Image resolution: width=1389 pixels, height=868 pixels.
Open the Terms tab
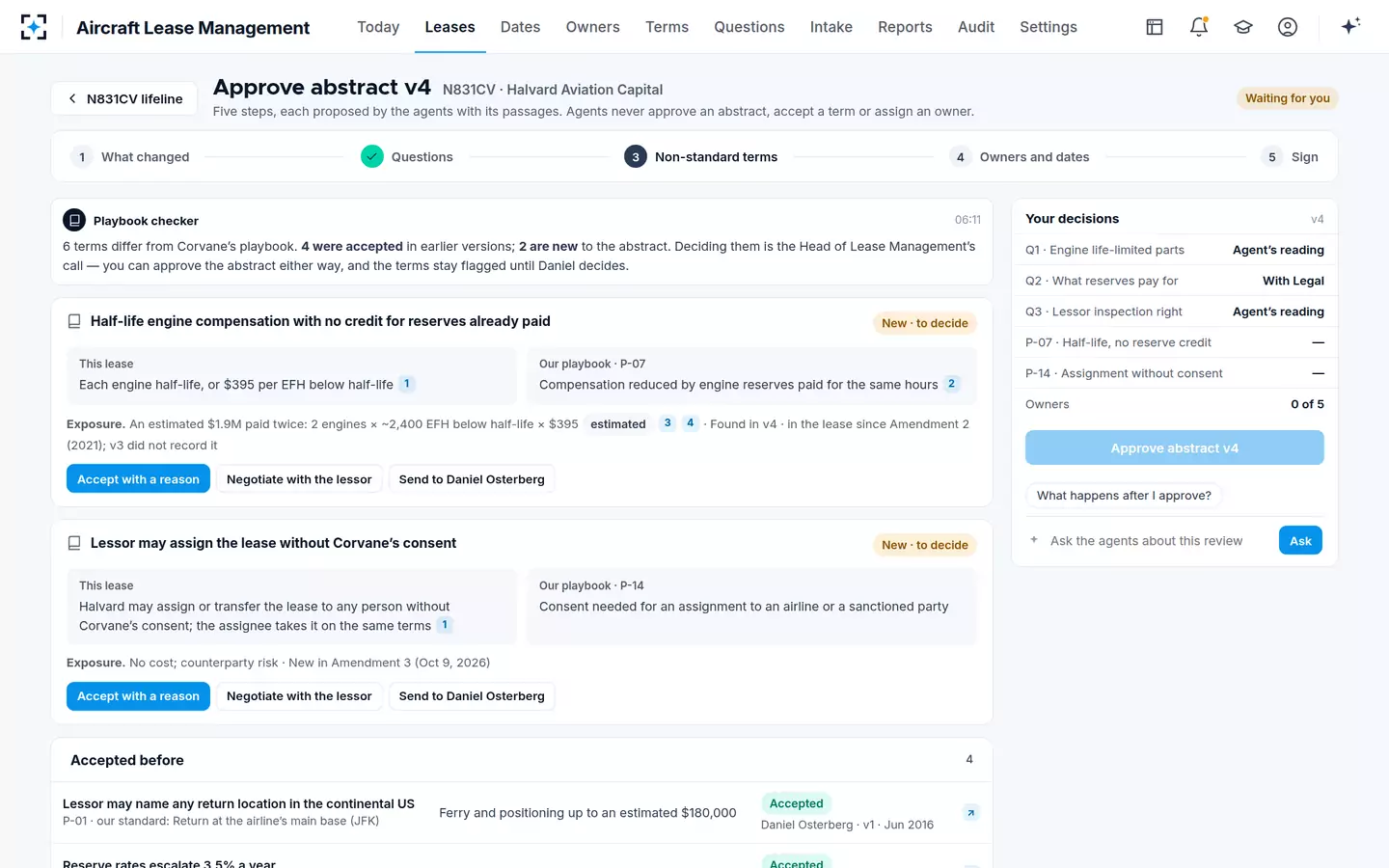coord(667,27)
